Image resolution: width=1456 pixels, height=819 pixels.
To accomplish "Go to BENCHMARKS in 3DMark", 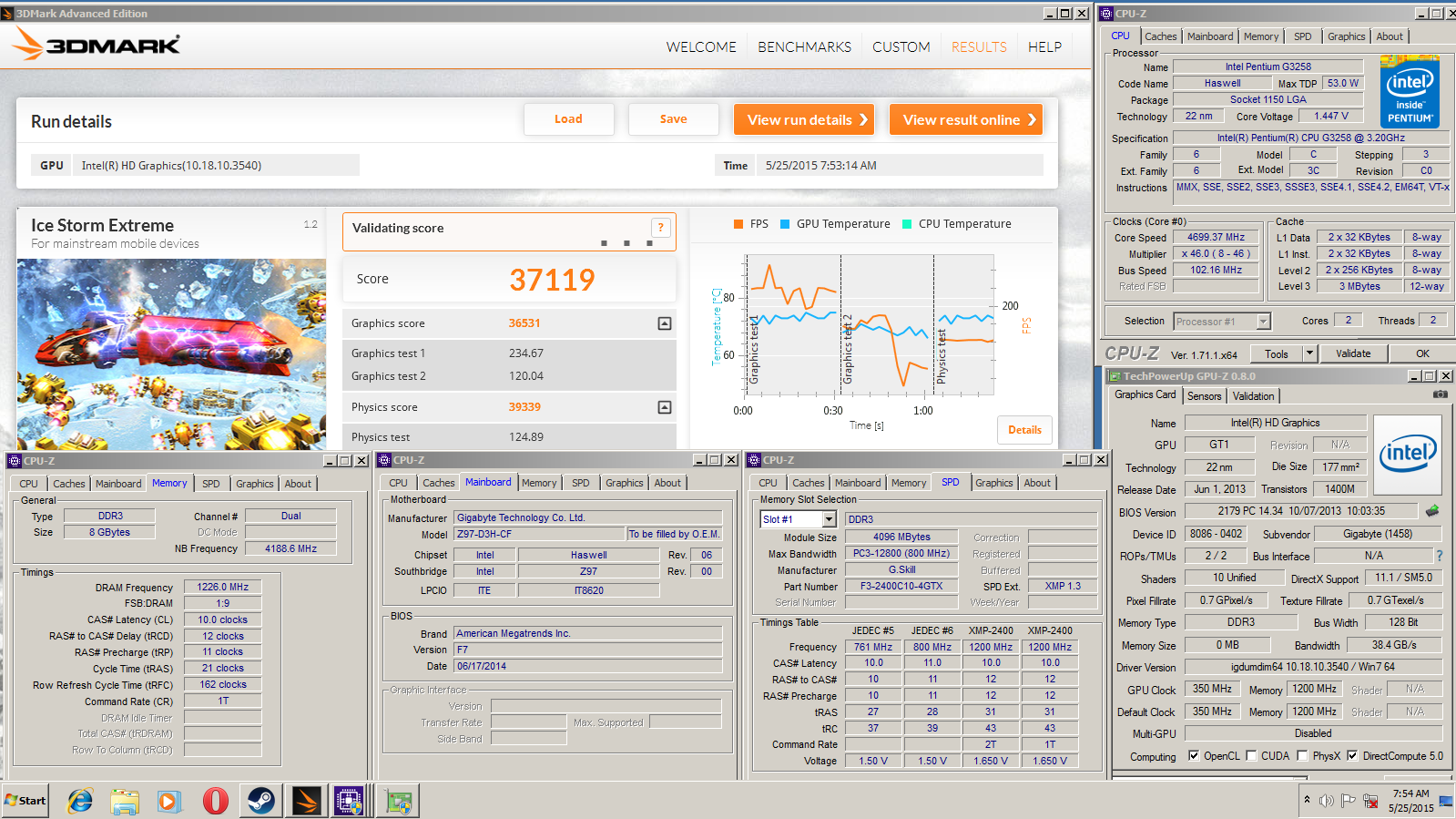I will point(805,47).
